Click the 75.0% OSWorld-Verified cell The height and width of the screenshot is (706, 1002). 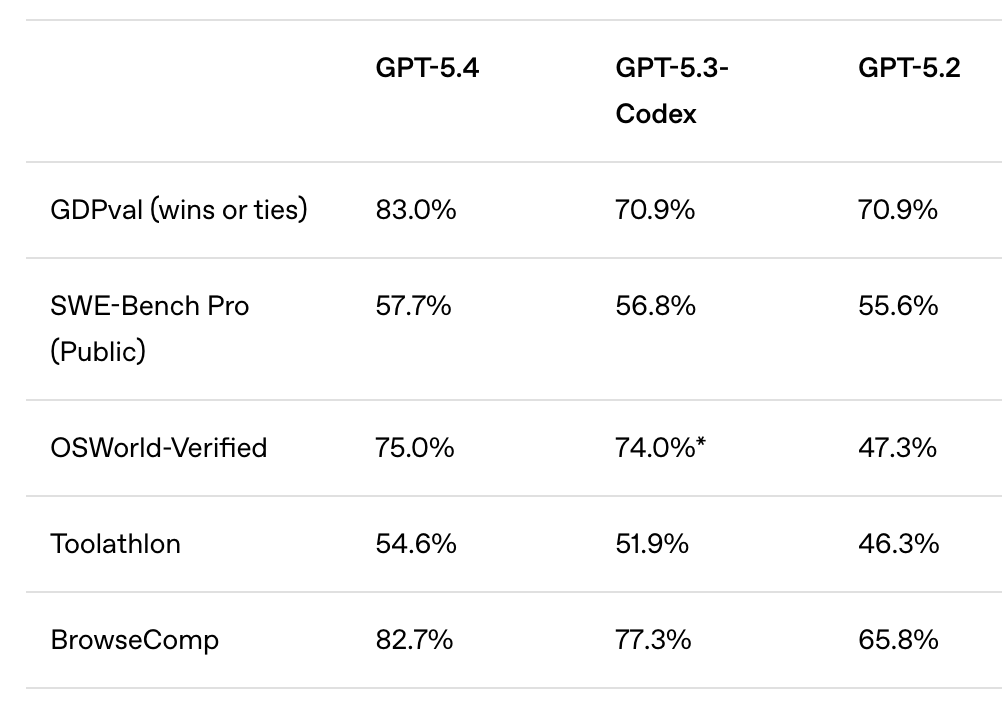tap(415, 447)
